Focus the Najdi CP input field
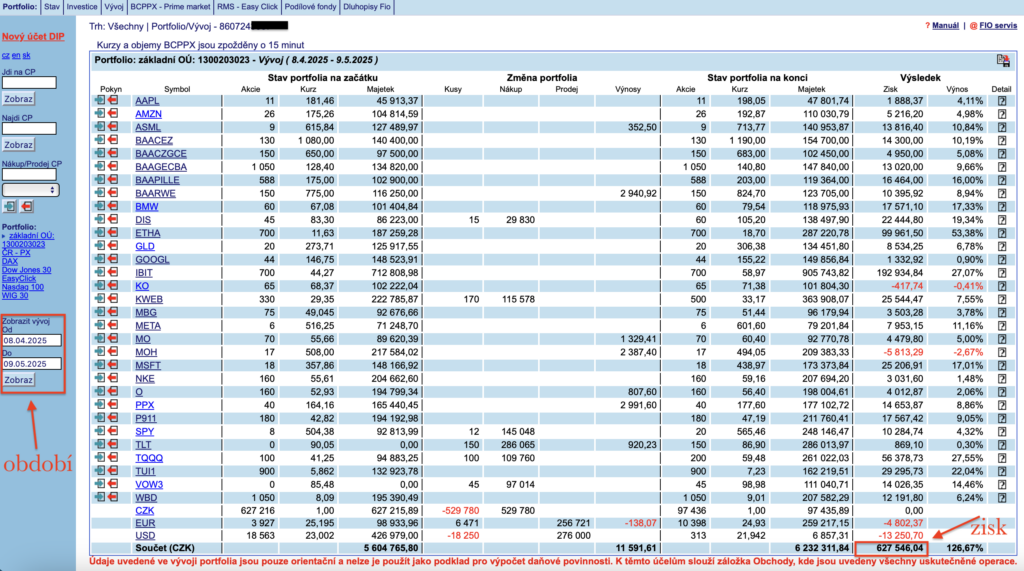The image size is (1024, 571). [29, 129]
